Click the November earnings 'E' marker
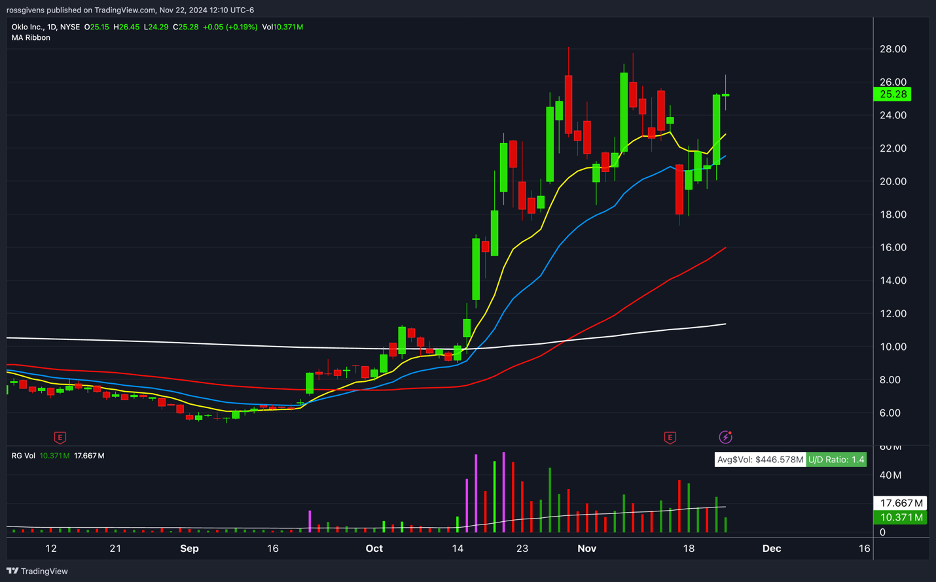The width and height of the screenshot is (936, 582). (x=670, y=438)
